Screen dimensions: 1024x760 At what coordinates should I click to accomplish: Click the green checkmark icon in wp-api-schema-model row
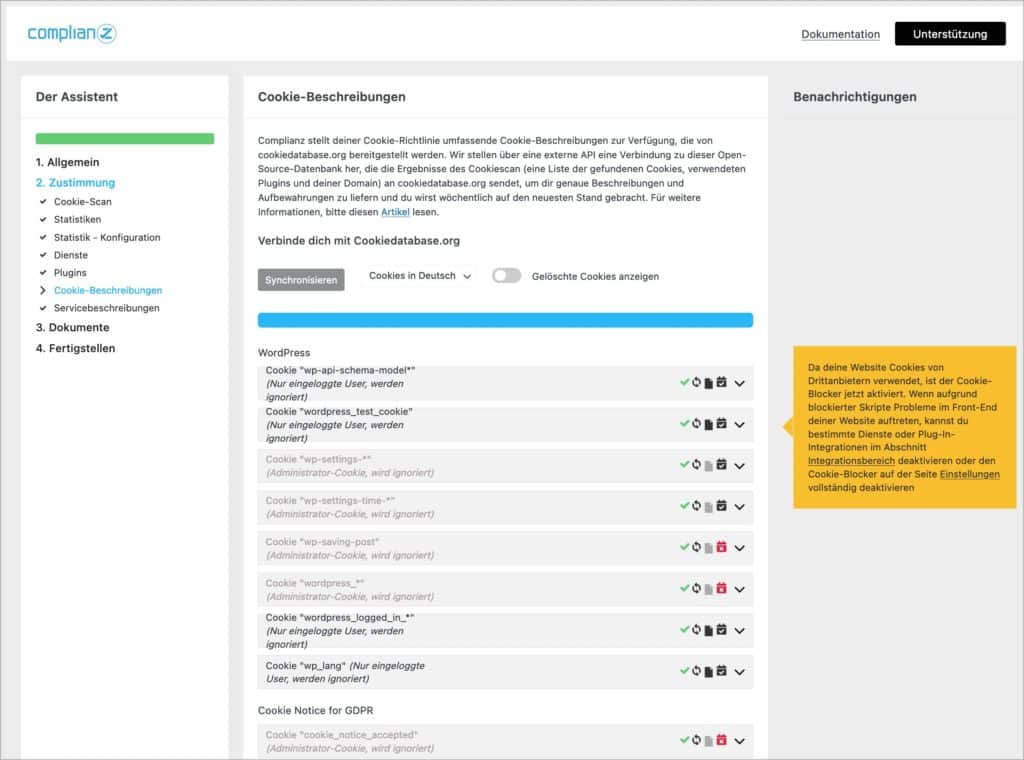[684, 382]
